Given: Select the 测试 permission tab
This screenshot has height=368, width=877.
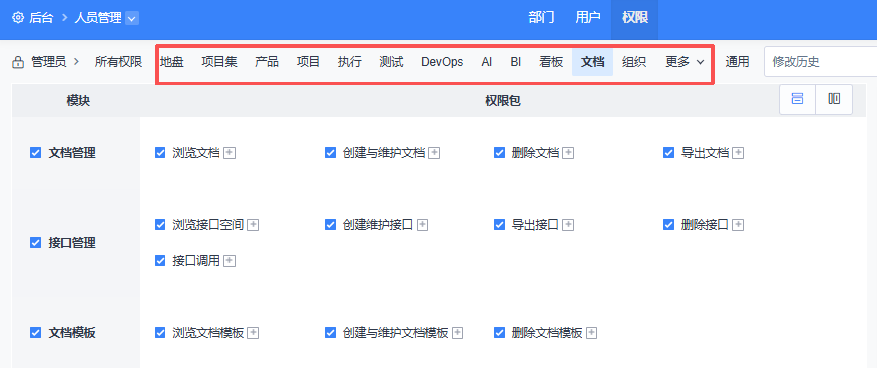Looking at the screenshot, I should tap(391, 62).
